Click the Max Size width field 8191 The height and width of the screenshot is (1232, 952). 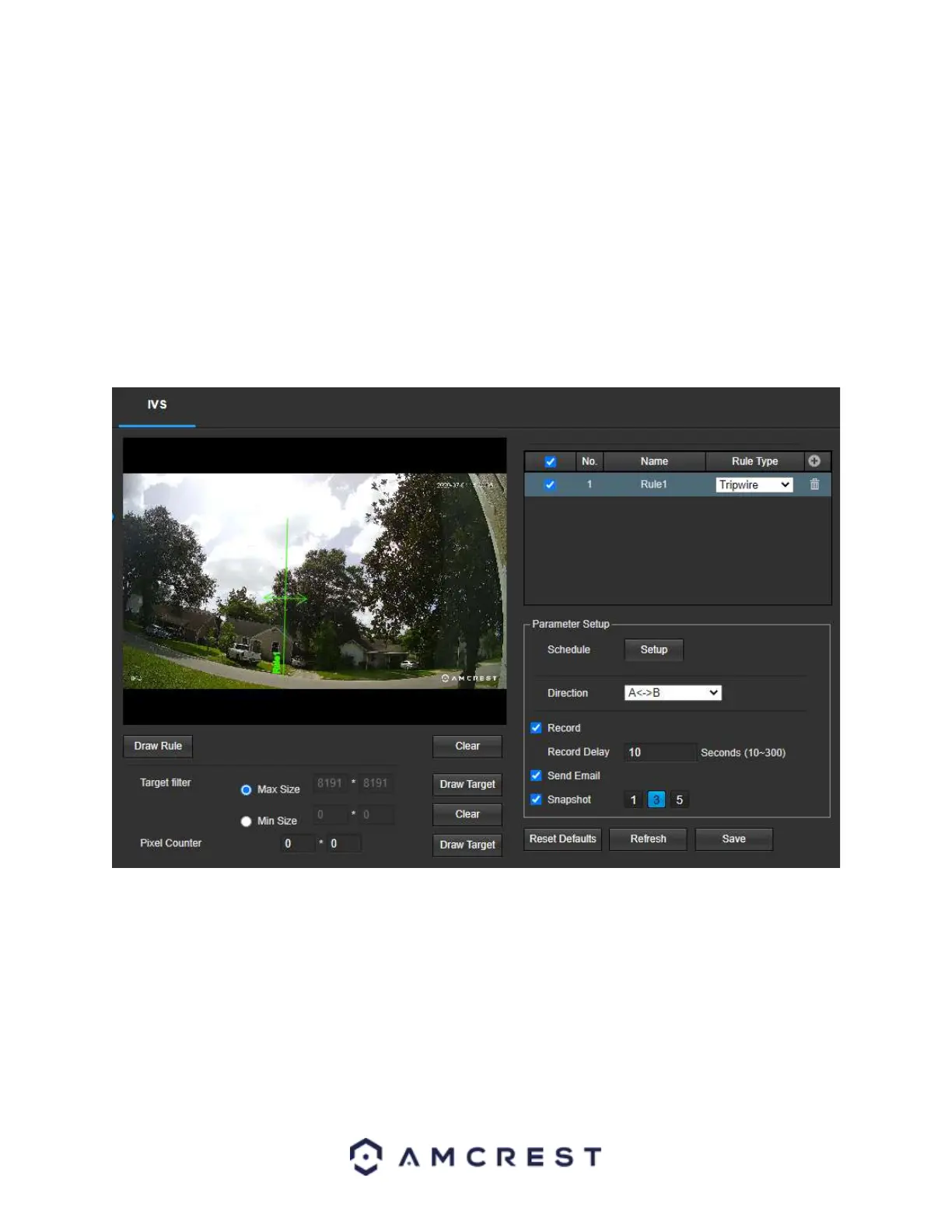pos(331,783)
